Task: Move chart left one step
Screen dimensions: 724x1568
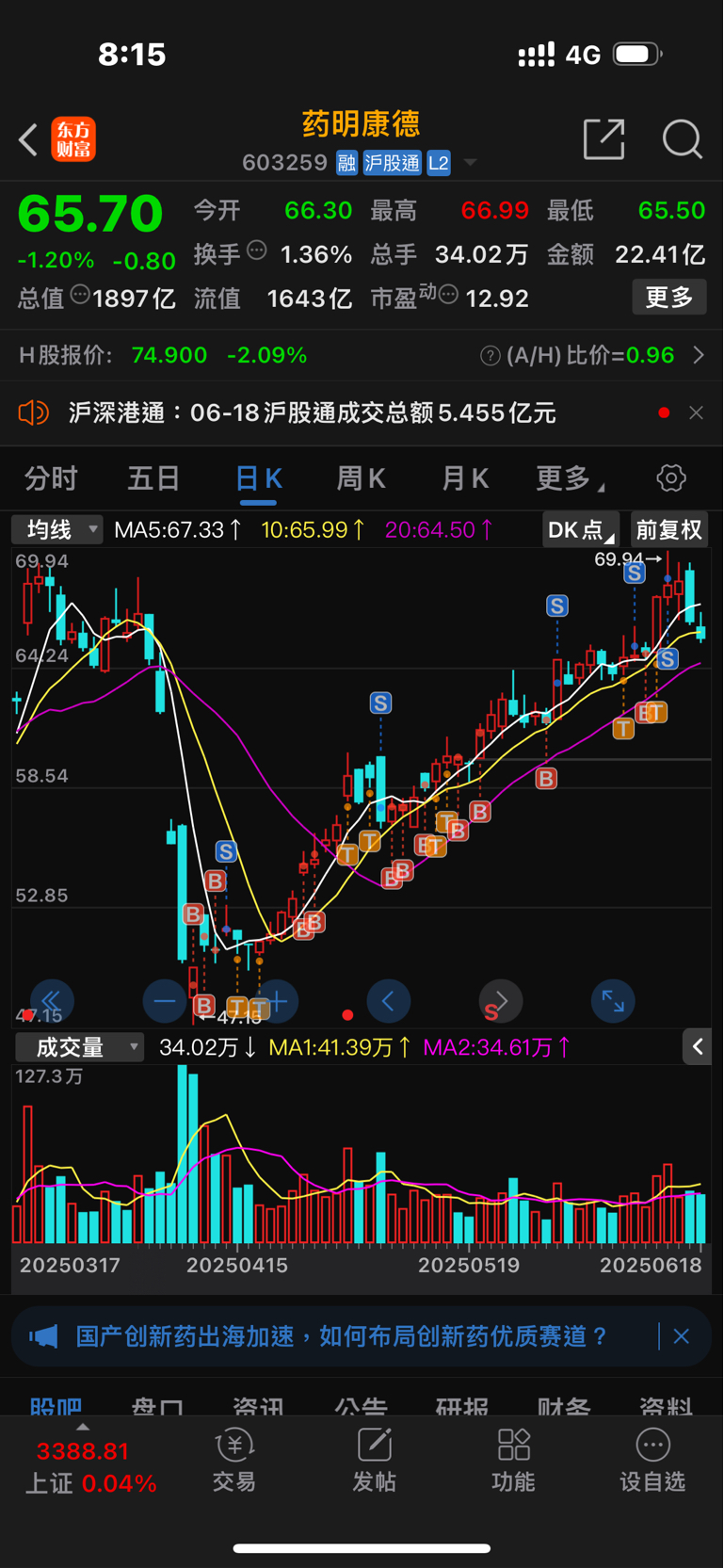Action: pos(388,1001)
